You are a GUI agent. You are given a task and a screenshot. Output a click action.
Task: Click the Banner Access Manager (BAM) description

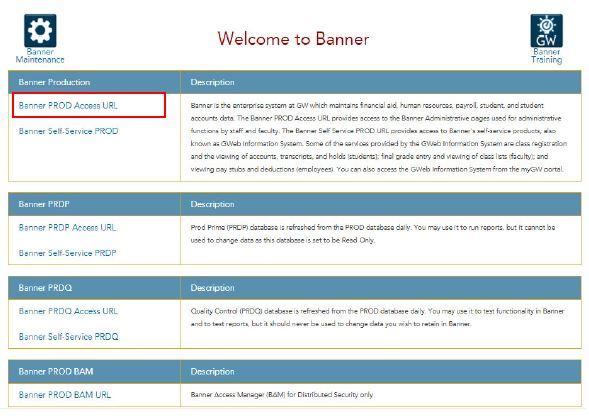(282, 395)
